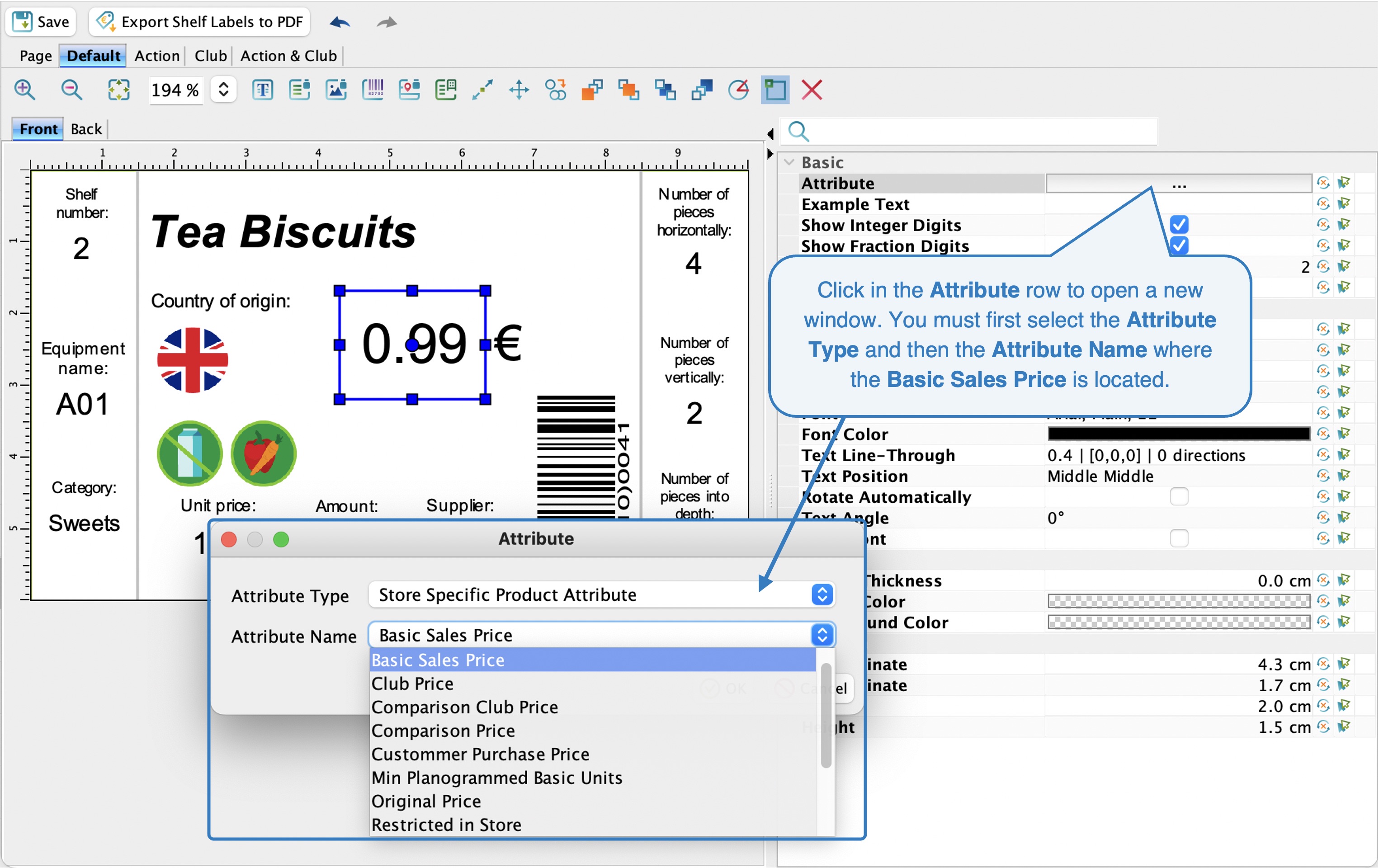This screenshot has height=868, width=1379.
Task: Open the Club tab
Action: tap(211, 56)
